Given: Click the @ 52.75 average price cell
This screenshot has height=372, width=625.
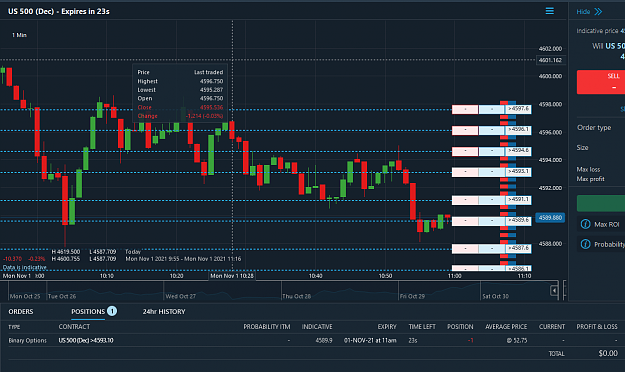Looking at the screenshot, I should coord(517,341).
